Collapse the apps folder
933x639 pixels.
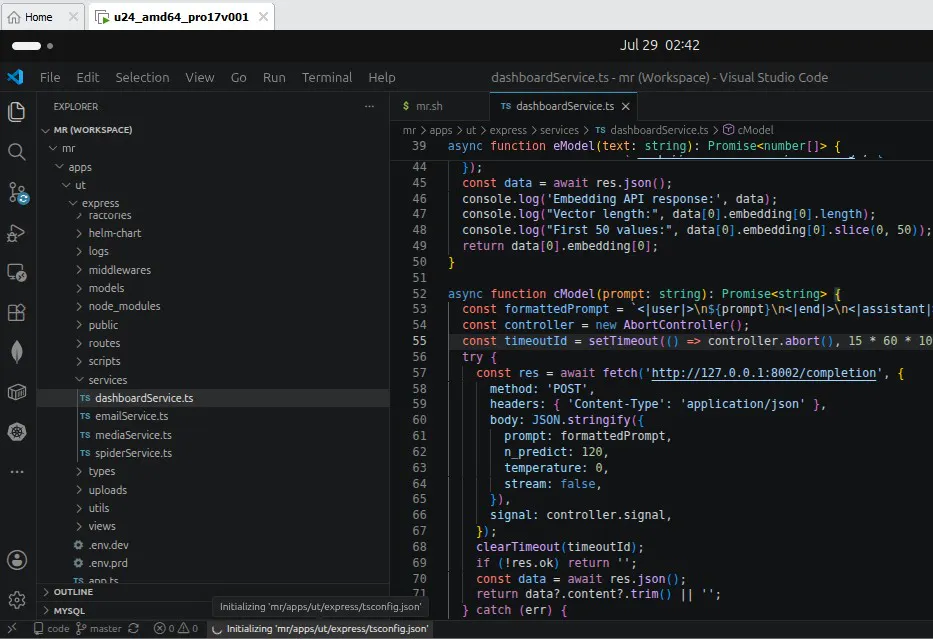60,167
